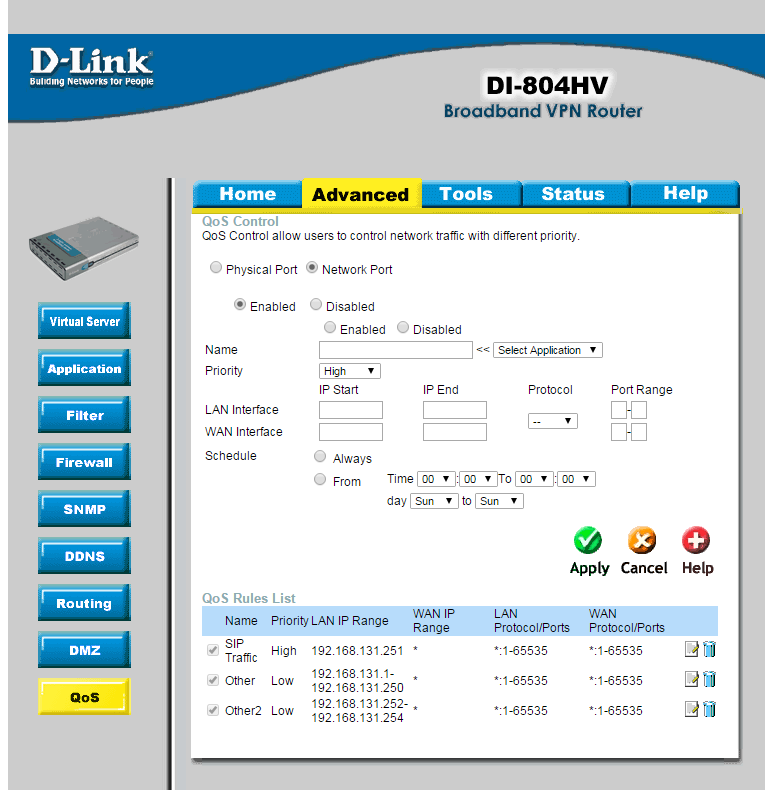The height and width of the screenshot is (790, 765).
Task: Open the Select Application dropdown
Action: point(548,350)
